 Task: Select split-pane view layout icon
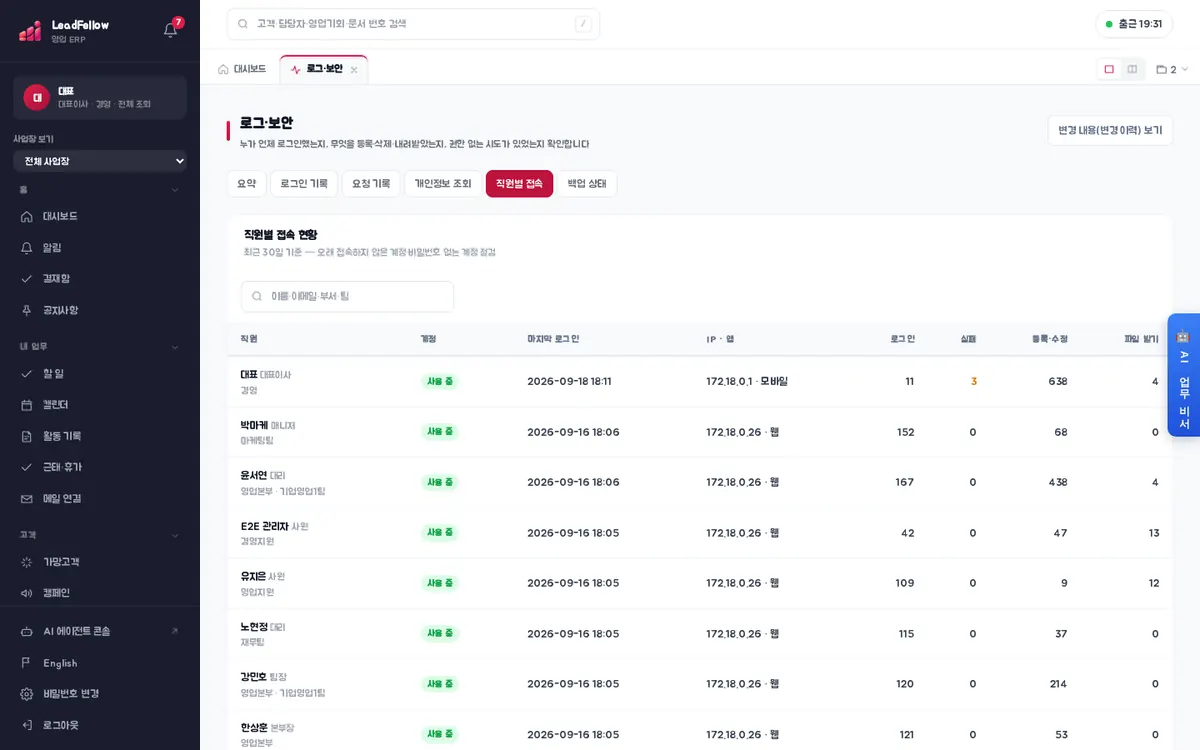coord(1132,69)
